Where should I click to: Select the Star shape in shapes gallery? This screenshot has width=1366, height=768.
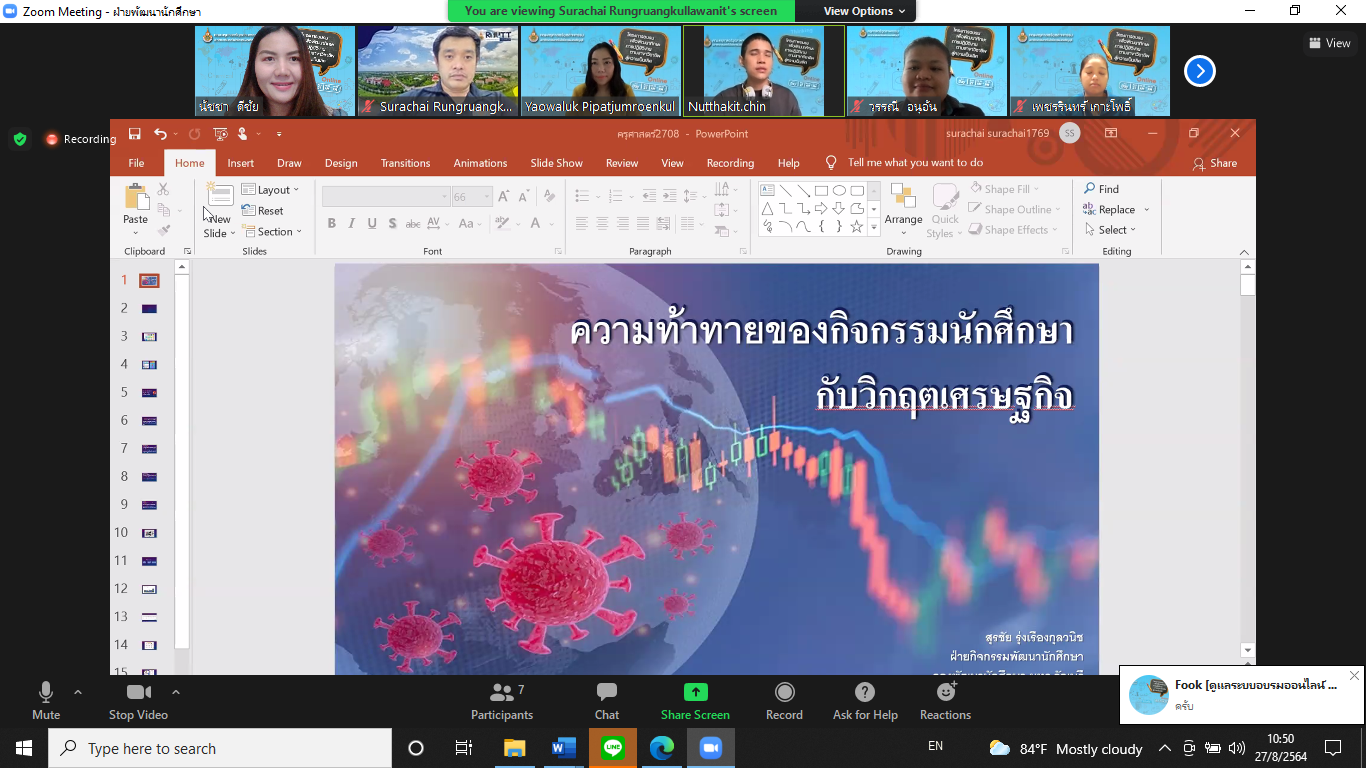[x=857, y=227]
